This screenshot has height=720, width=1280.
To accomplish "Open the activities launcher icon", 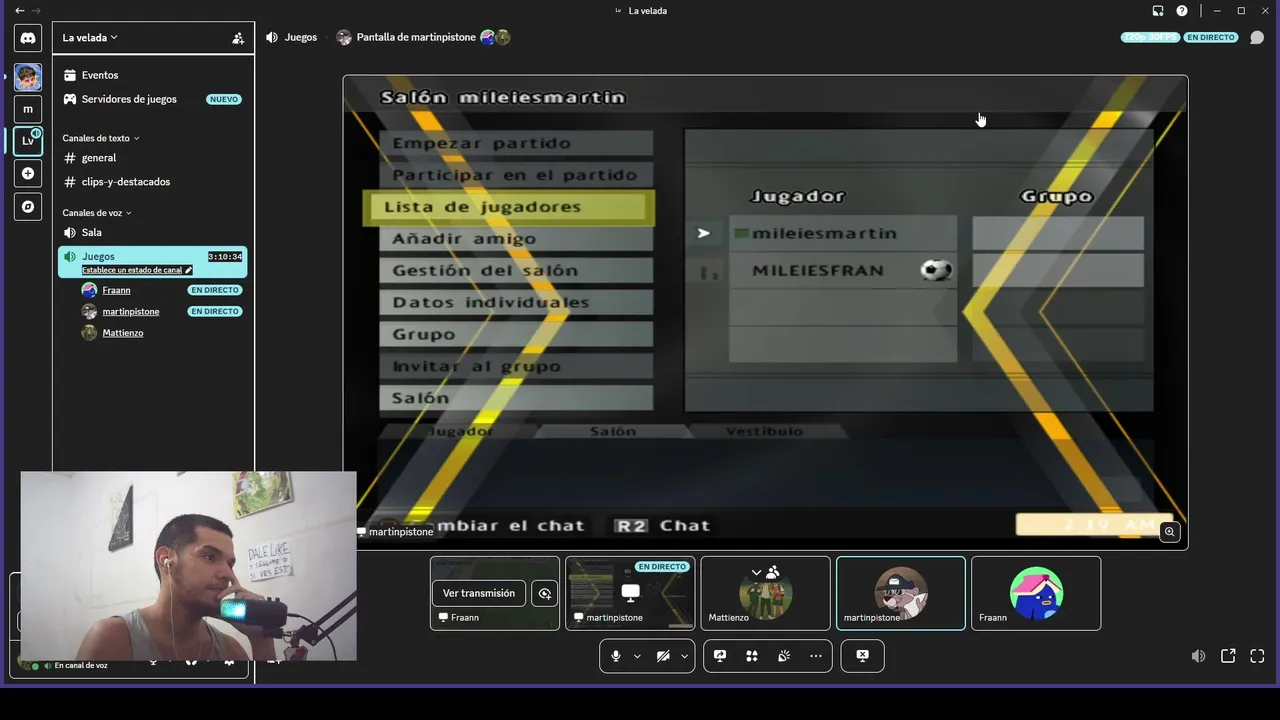I will click(x=752, y=656).
